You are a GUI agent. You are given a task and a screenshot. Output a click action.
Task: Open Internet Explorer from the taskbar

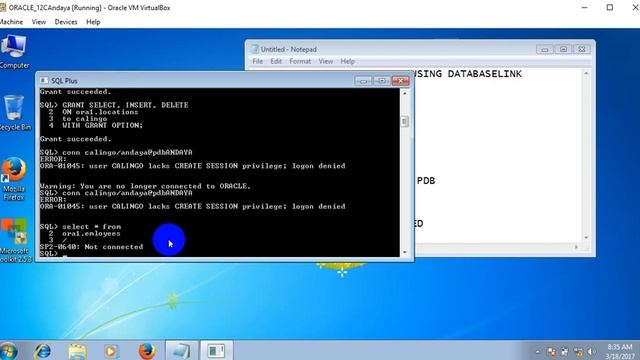click(x=43, y=351)
